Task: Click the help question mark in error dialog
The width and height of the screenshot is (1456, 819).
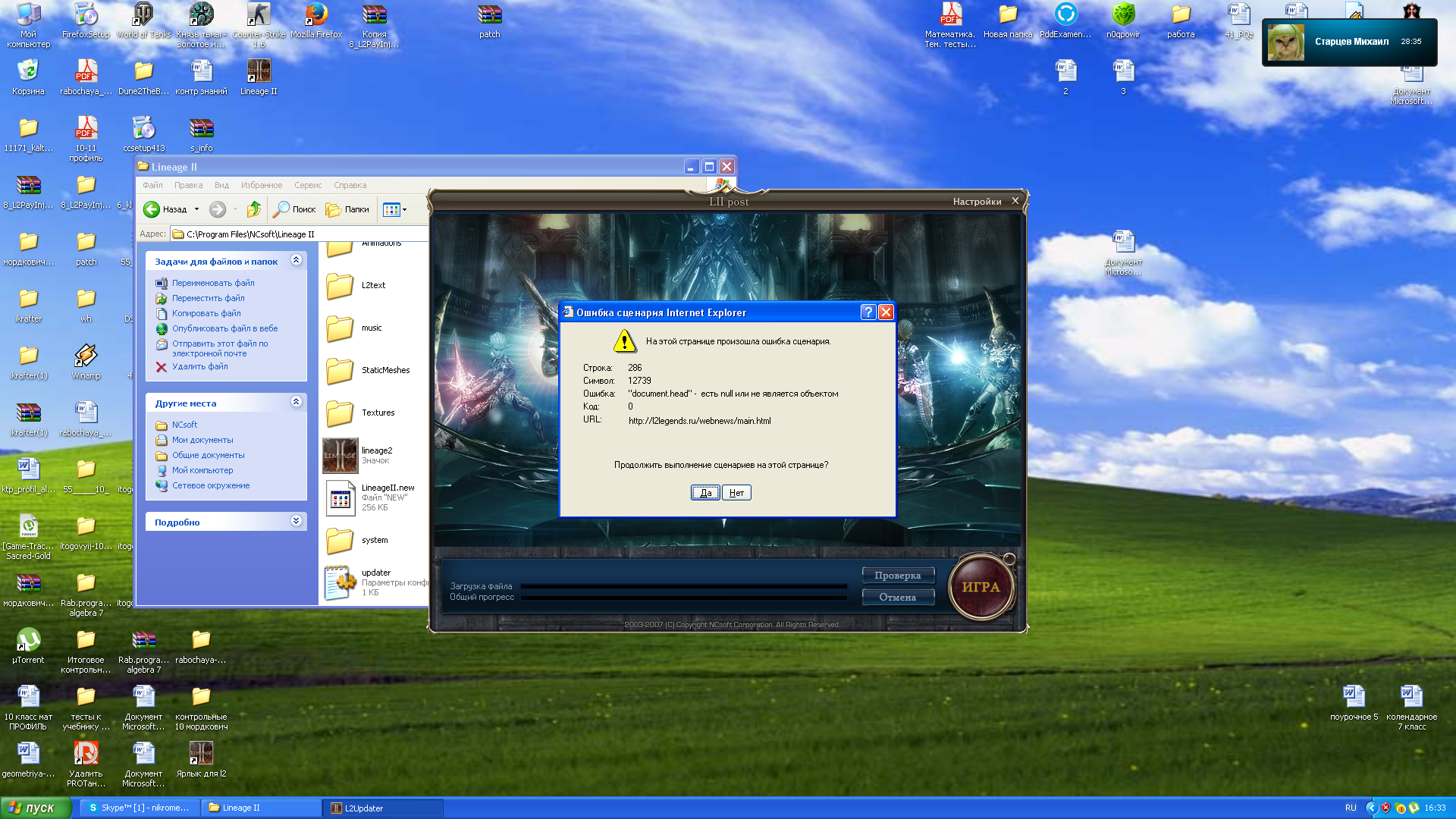Action: point(868,312)
